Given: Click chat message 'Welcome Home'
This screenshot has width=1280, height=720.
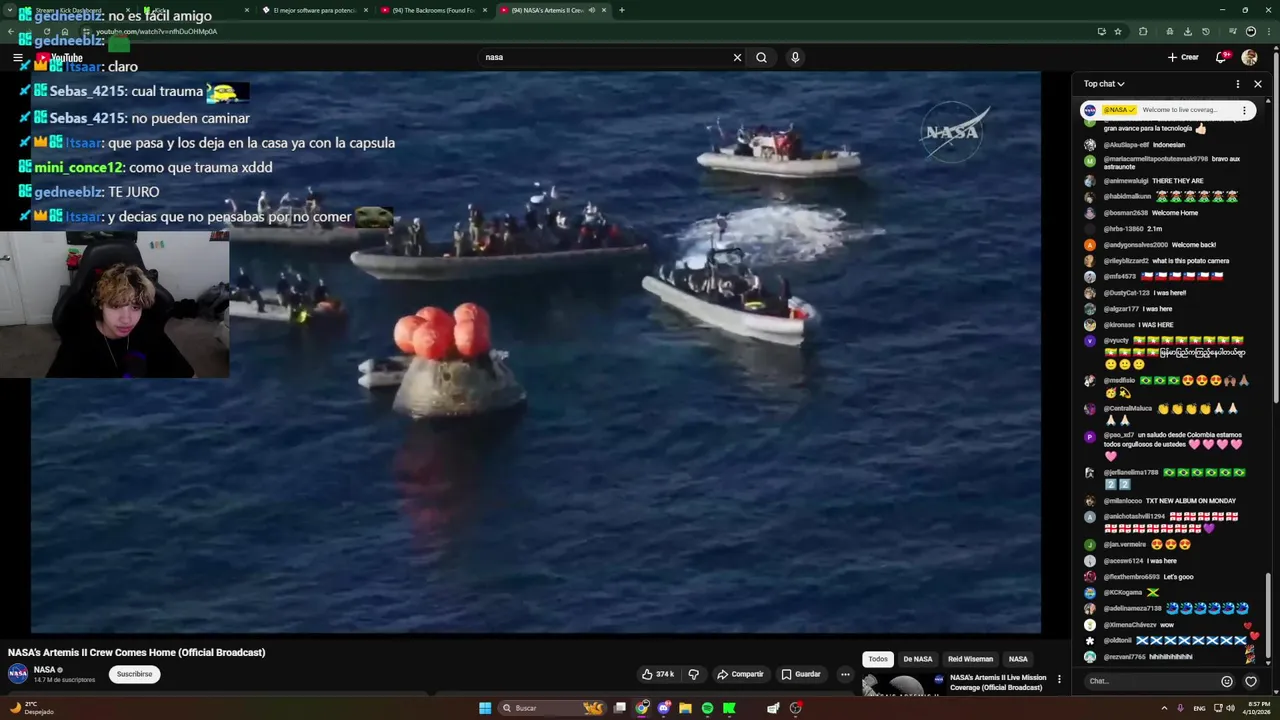Looking at the screenshot, I should coord(1175,213).
